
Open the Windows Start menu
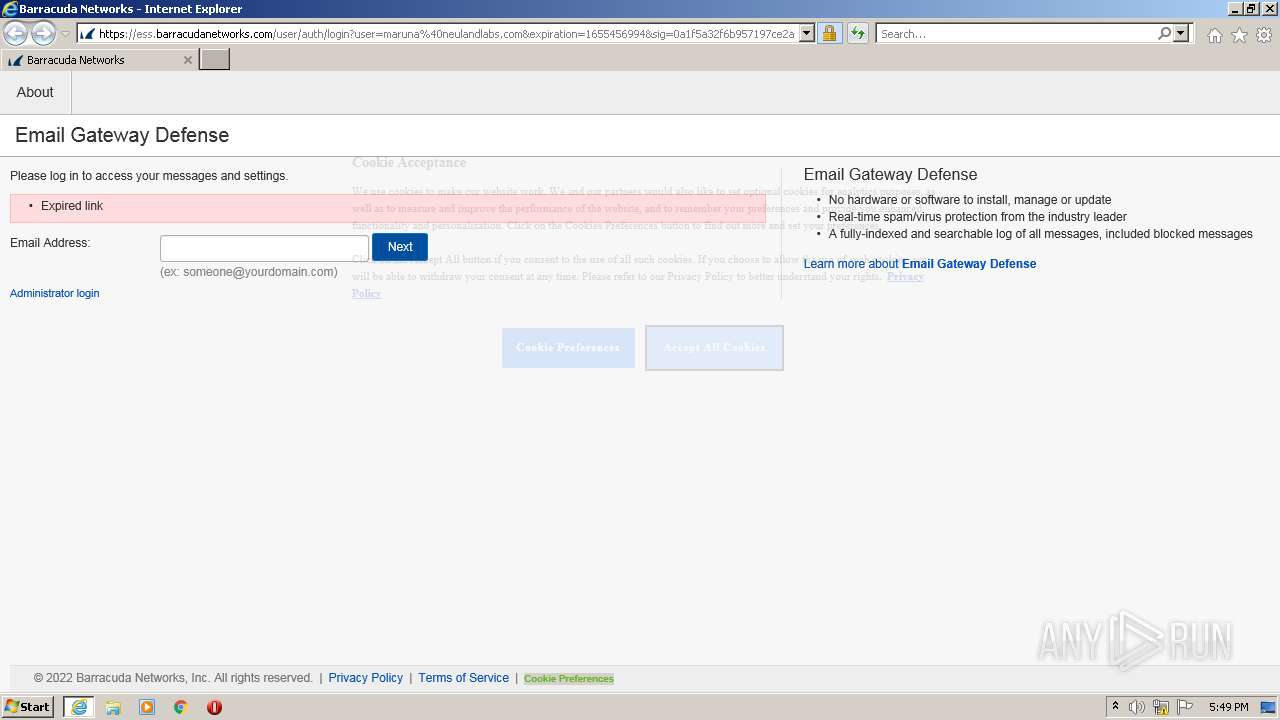click(x=27, y=707)
